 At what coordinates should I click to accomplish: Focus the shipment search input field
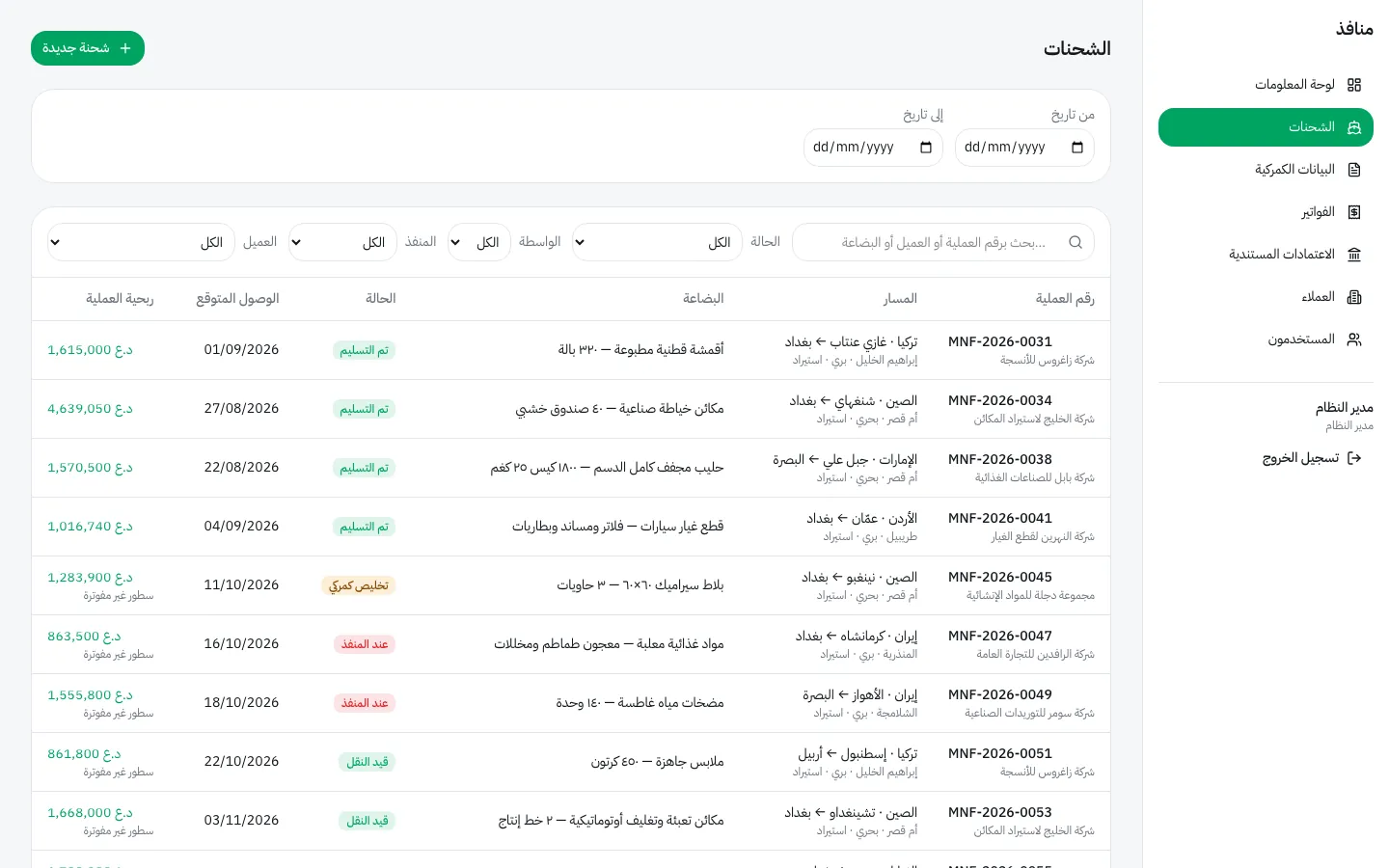click(x=943, y=242)
